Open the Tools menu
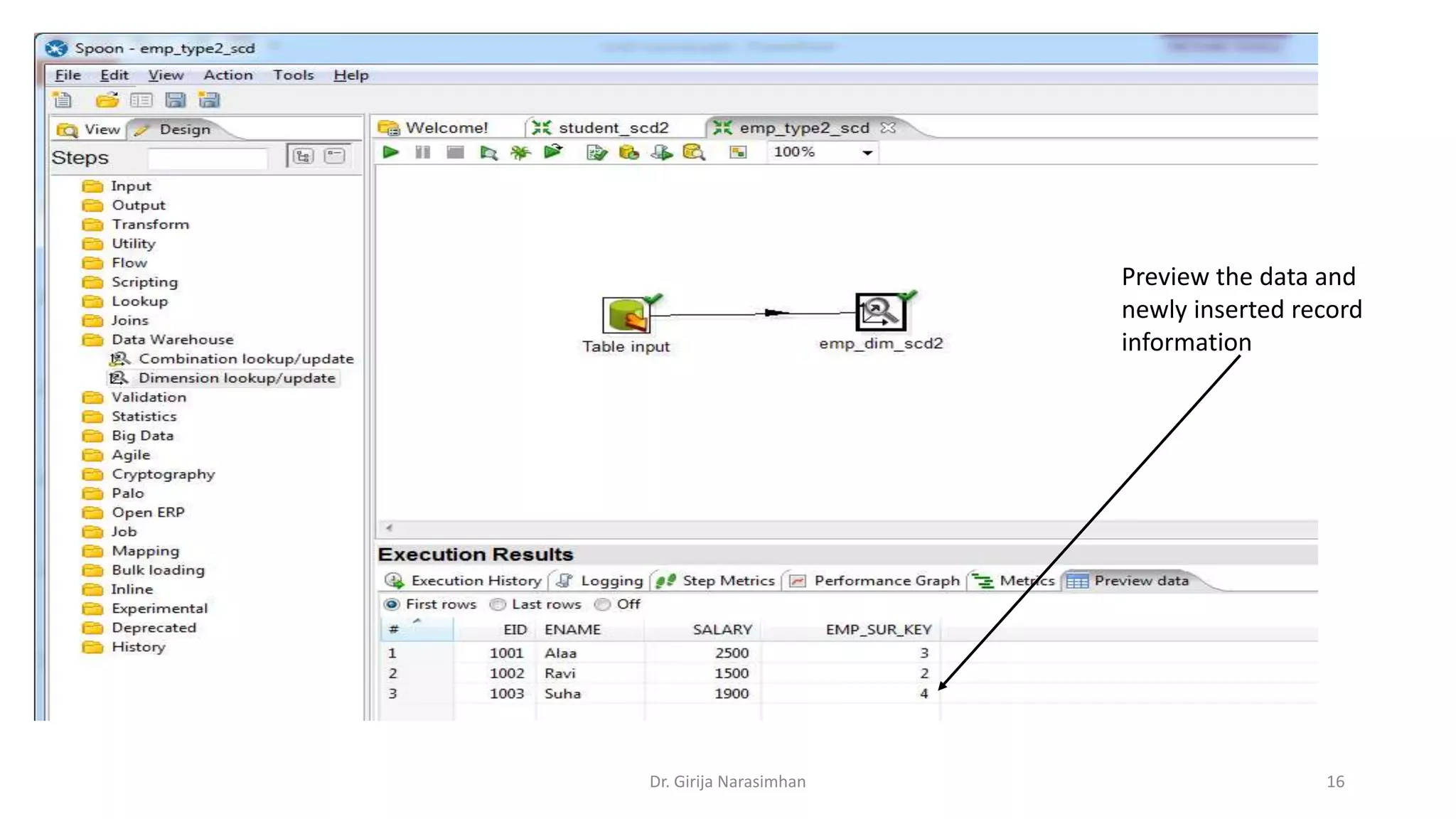This screenshot has width=1456, height=819. point(293,75)
